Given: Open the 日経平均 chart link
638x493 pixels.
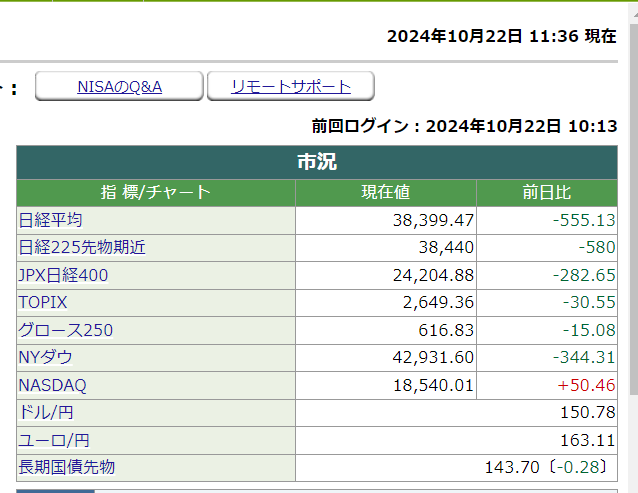Looking at the screenshot, I should 50,220.
